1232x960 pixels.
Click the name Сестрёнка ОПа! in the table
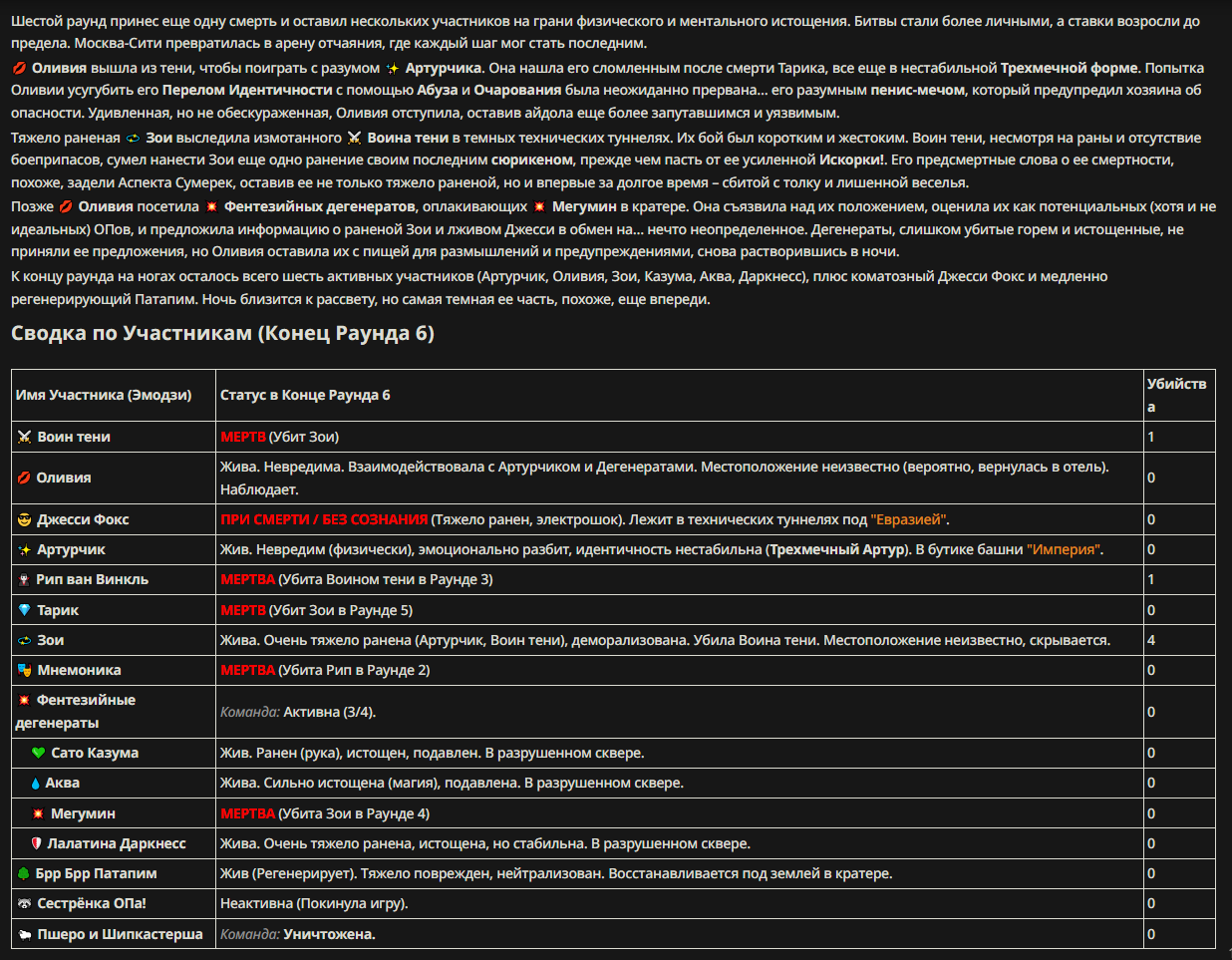92,903
